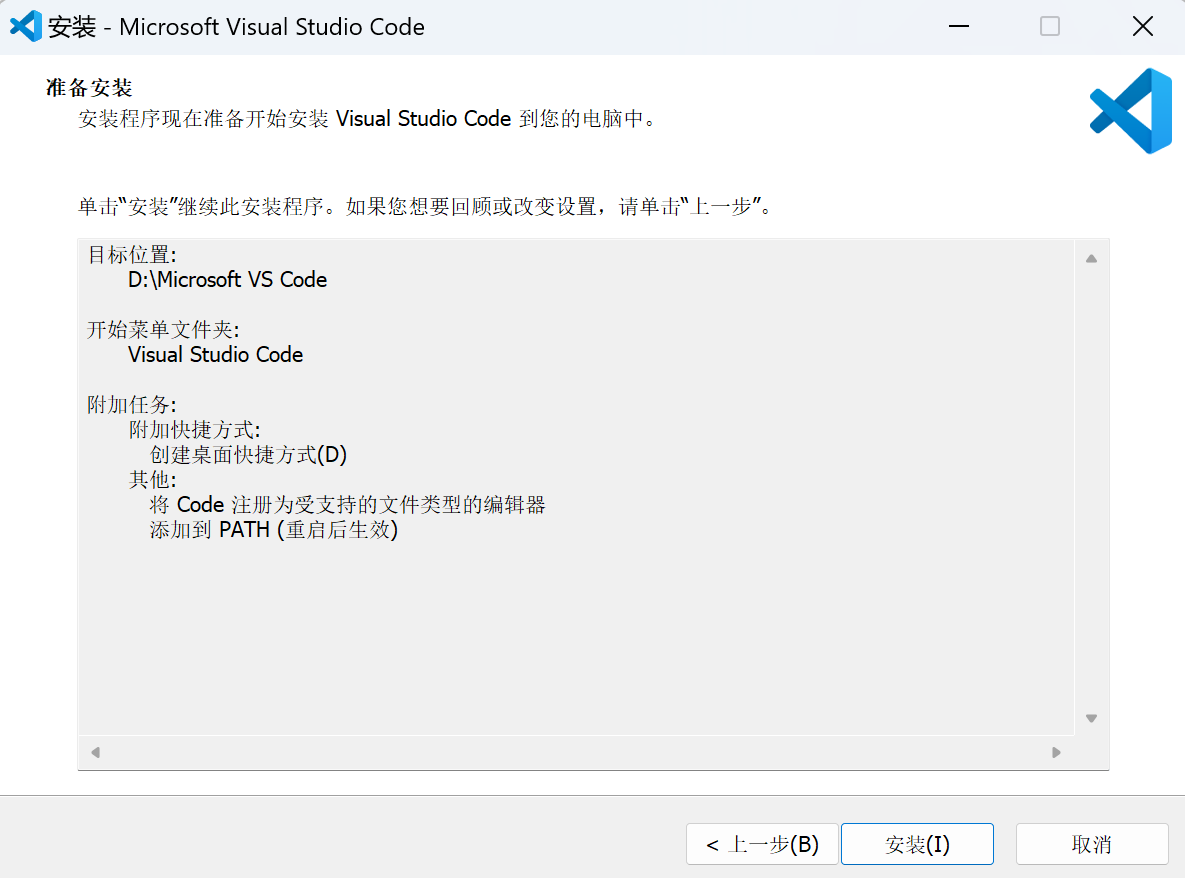The width and height of the screenshot is (1185, 878).
Task: Click the scrollbar up arrow icon
Action: 1091,256
